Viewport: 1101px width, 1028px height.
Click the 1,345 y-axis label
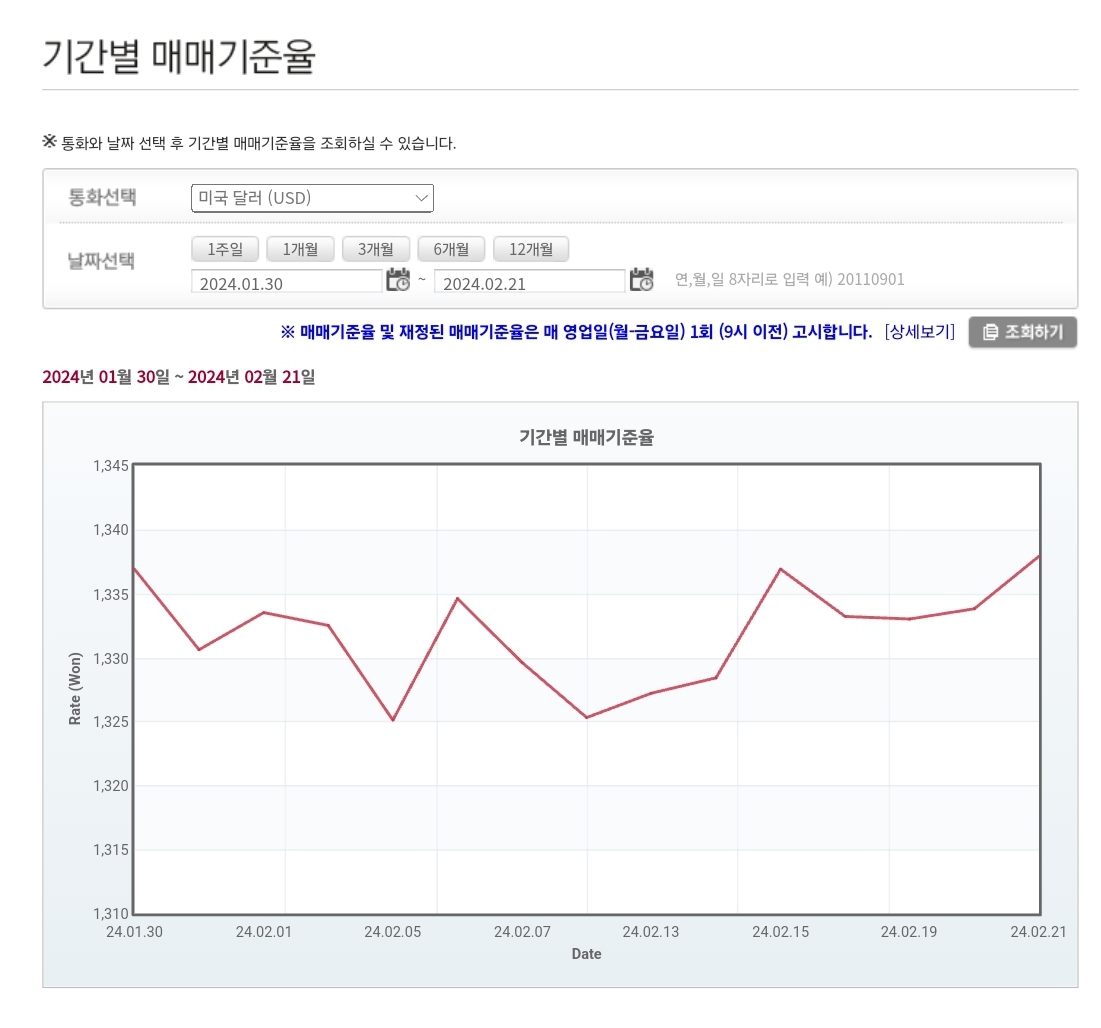(111, 466)
